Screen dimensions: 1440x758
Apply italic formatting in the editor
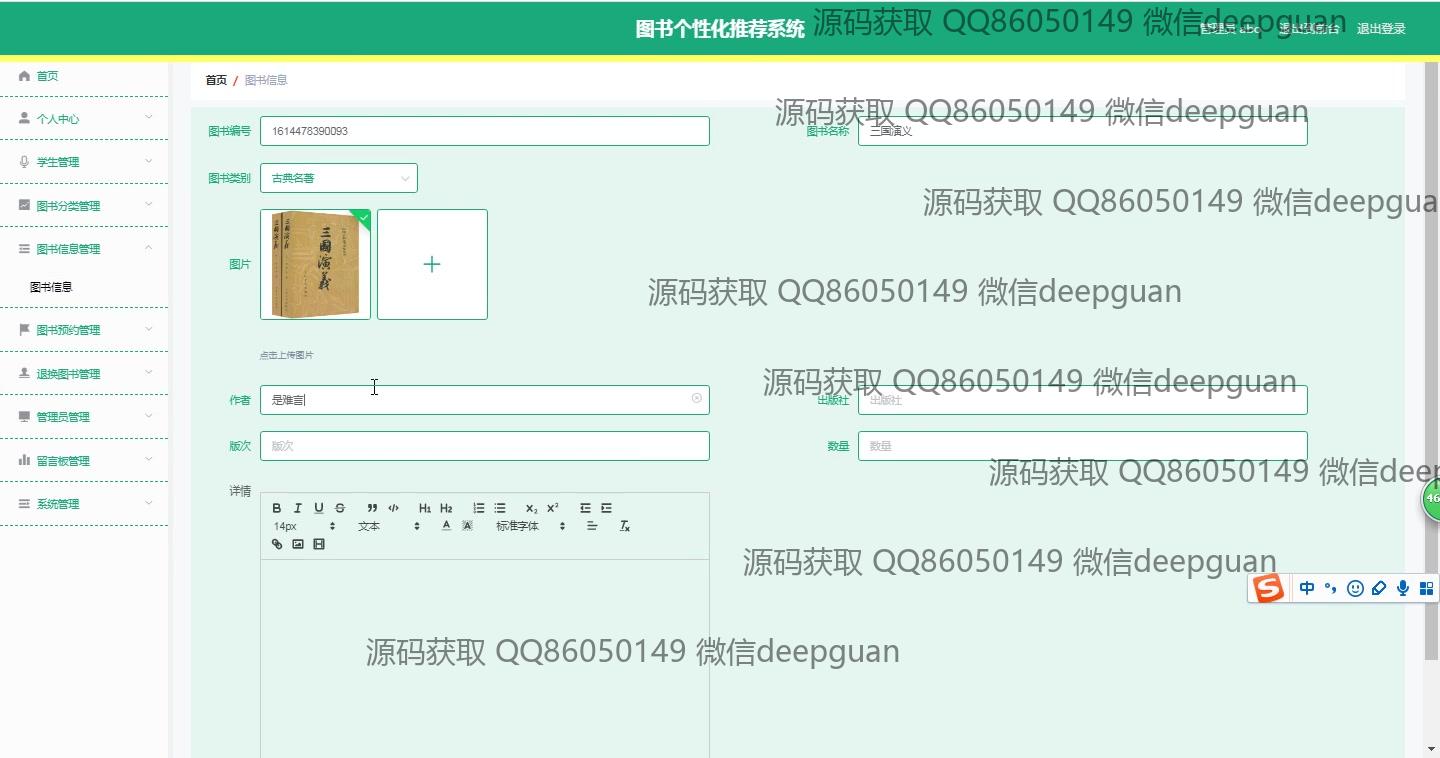(297, 508)
